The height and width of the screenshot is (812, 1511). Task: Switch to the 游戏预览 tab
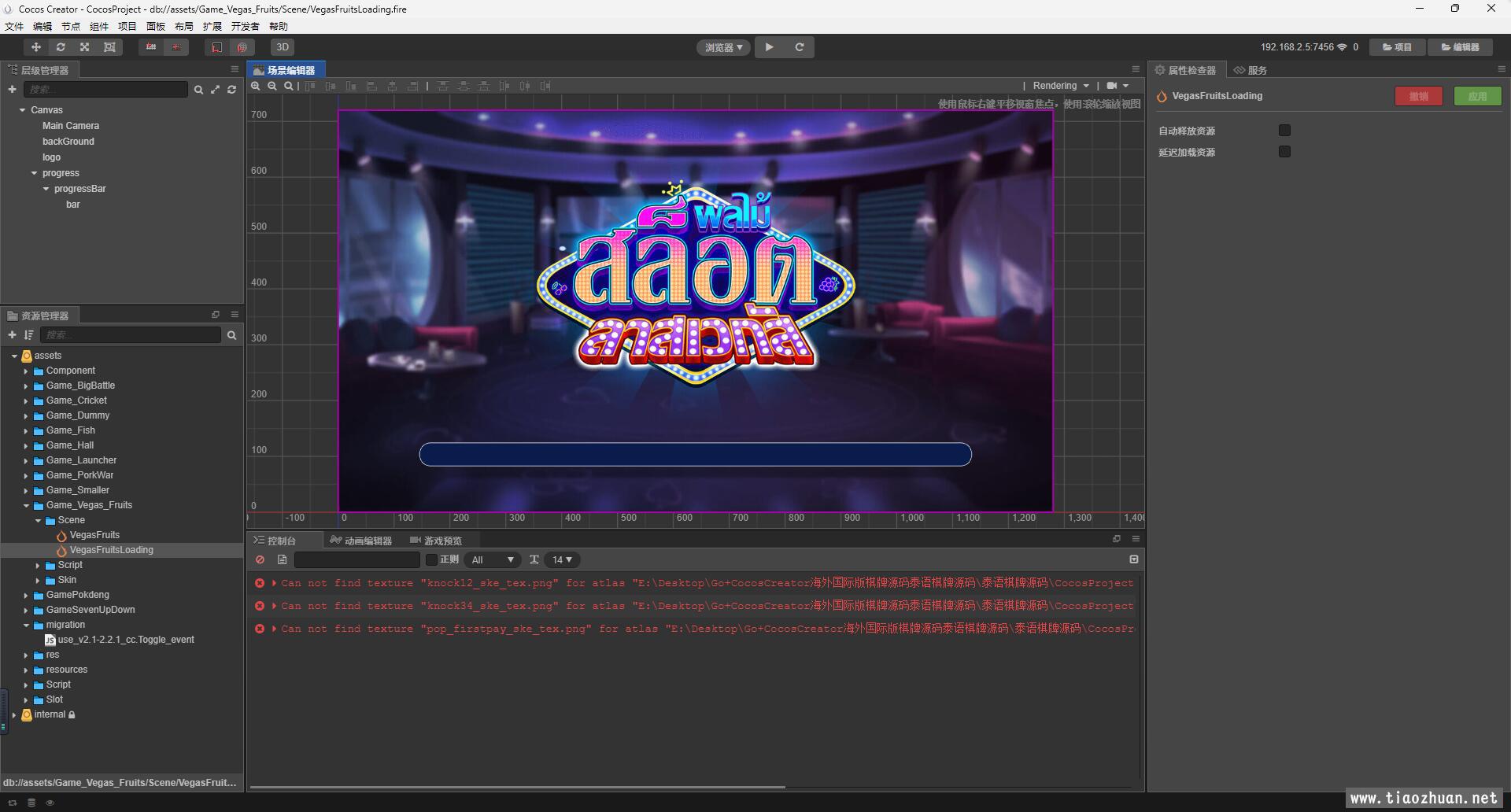point(436,541)
